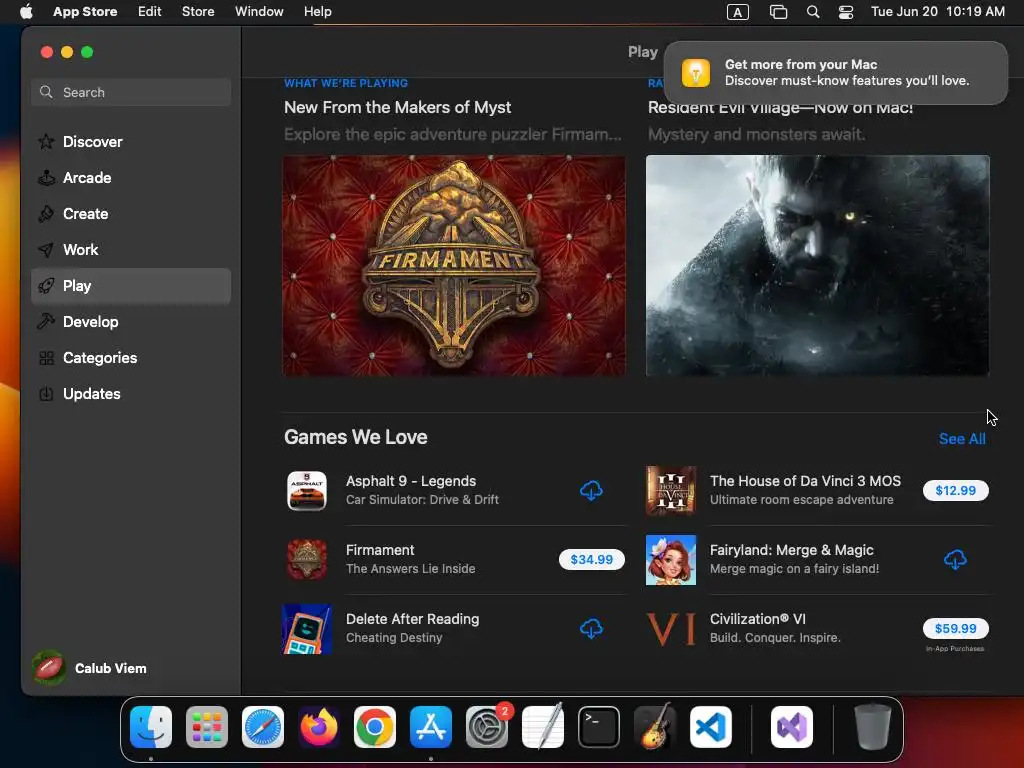The image size is (1024, 768).
Task: Open Visual Studio (purple) from the Dock
Action: [792, 727]
